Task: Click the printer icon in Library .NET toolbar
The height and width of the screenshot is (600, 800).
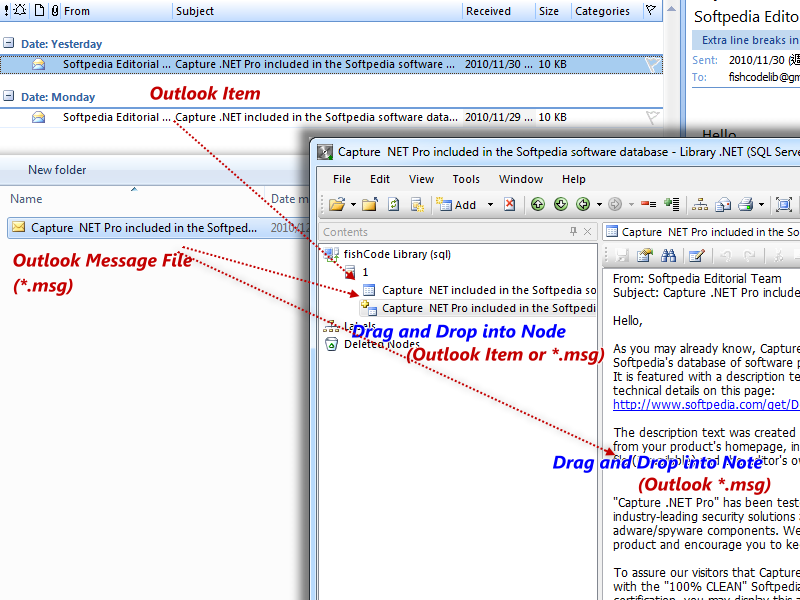Action: (x=746, y=205)
